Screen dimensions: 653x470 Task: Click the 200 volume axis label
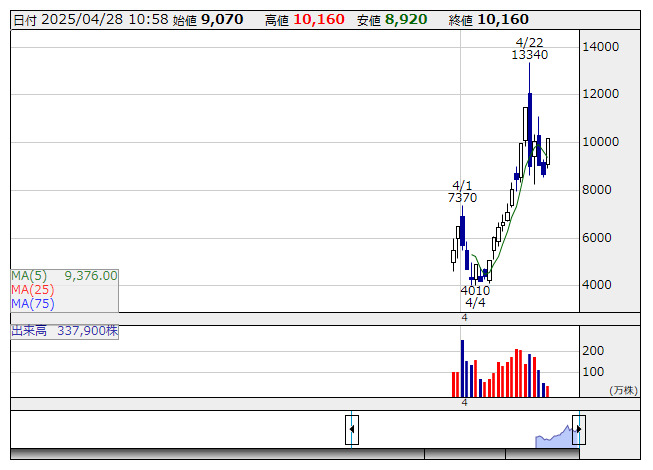[x=593, y=351]
